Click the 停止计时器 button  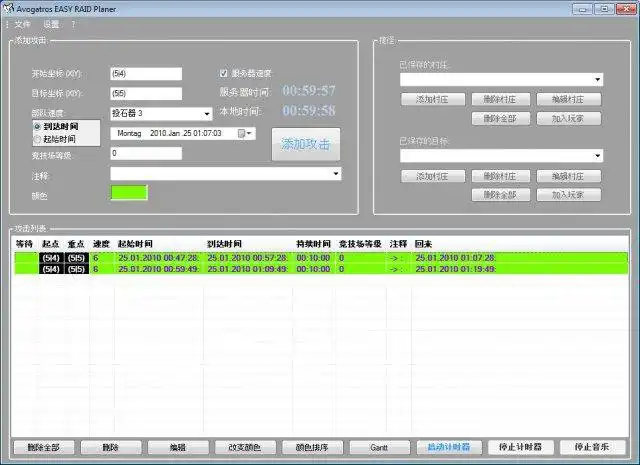520,447
